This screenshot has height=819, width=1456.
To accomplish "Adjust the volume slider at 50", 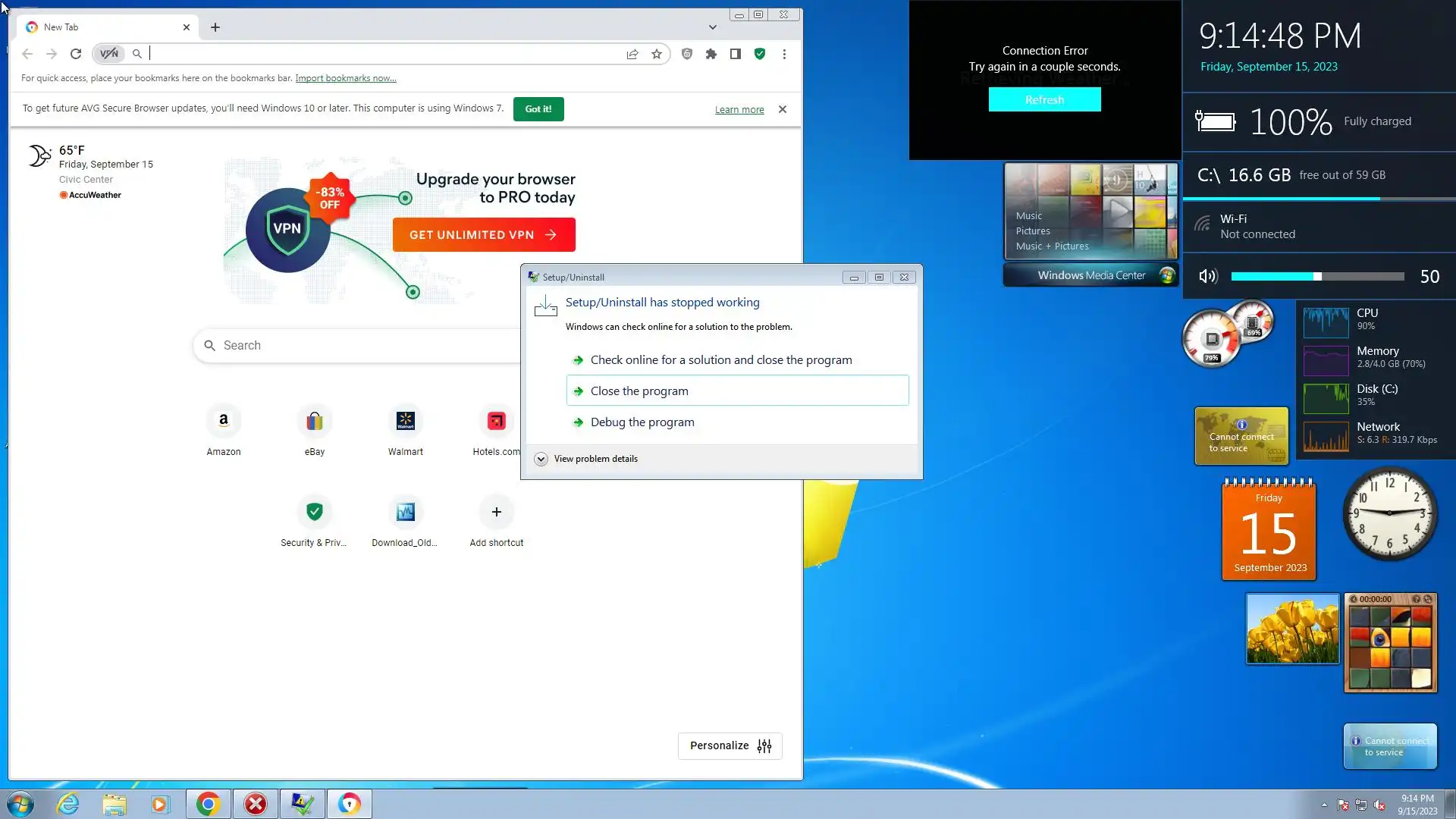I will (1317, 277).
